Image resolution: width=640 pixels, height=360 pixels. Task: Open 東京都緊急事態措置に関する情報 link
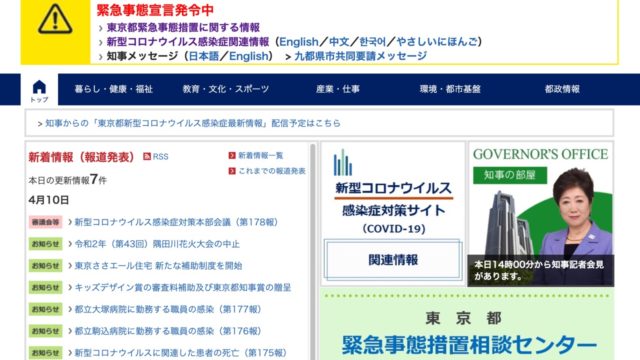[x=183, y=27]
